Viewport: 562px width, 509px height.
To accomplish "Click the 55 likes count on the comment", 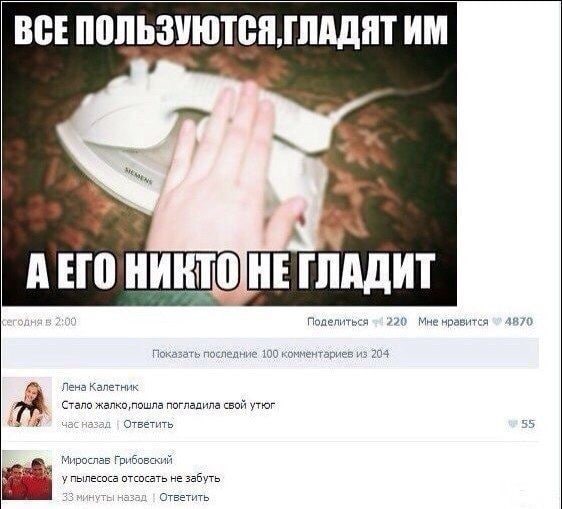I will pyautogui.click(x=528, y=424).
